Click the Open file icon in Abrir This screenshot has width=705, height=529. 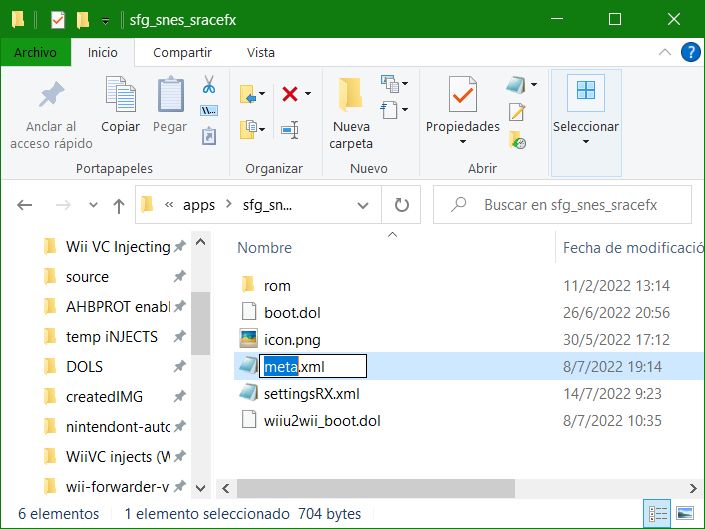[x=516, y=84]
